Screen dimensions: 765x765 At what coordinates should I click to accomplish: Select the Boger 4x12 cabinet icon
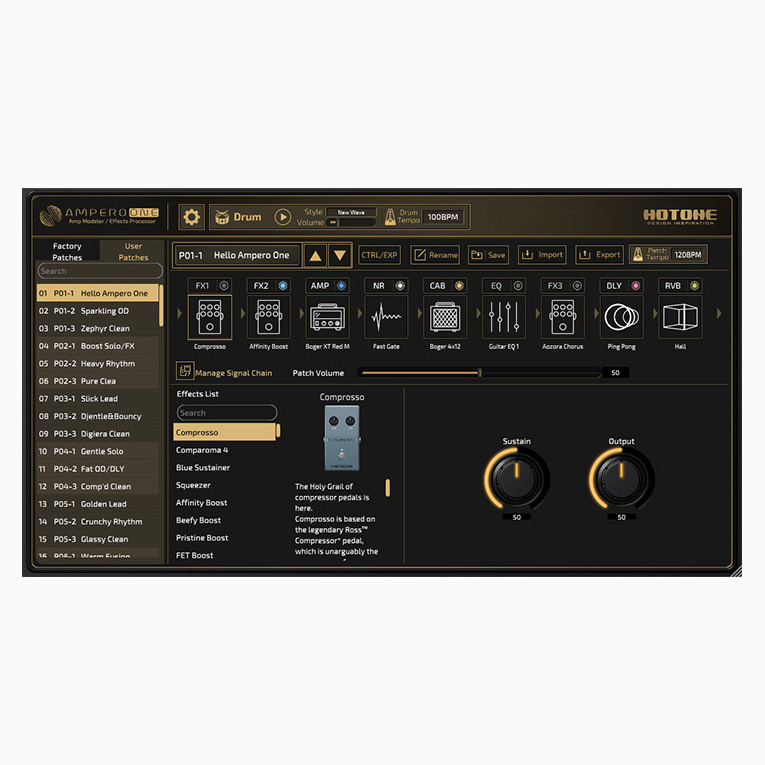[444, 318]
